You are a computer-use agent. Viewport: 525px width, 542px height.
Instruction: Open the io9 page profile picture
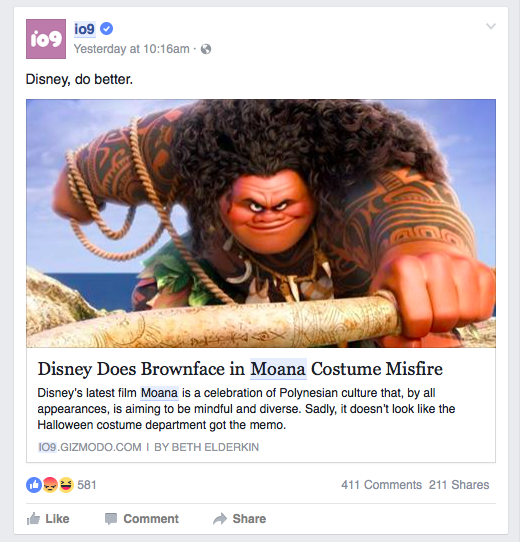(46, 39)
